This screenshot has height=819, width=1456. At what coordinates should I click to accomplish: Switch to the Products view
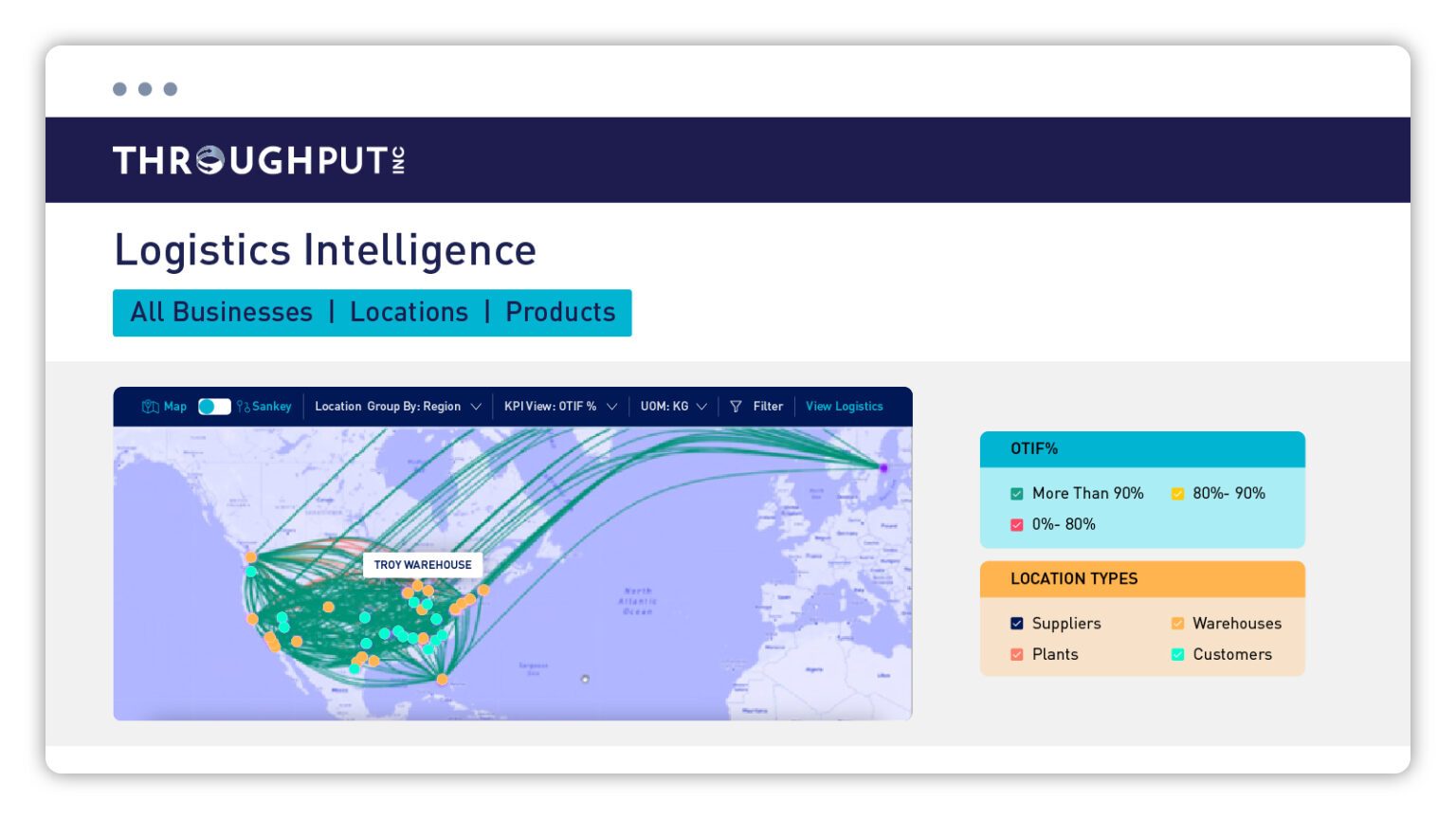point(559,312)
